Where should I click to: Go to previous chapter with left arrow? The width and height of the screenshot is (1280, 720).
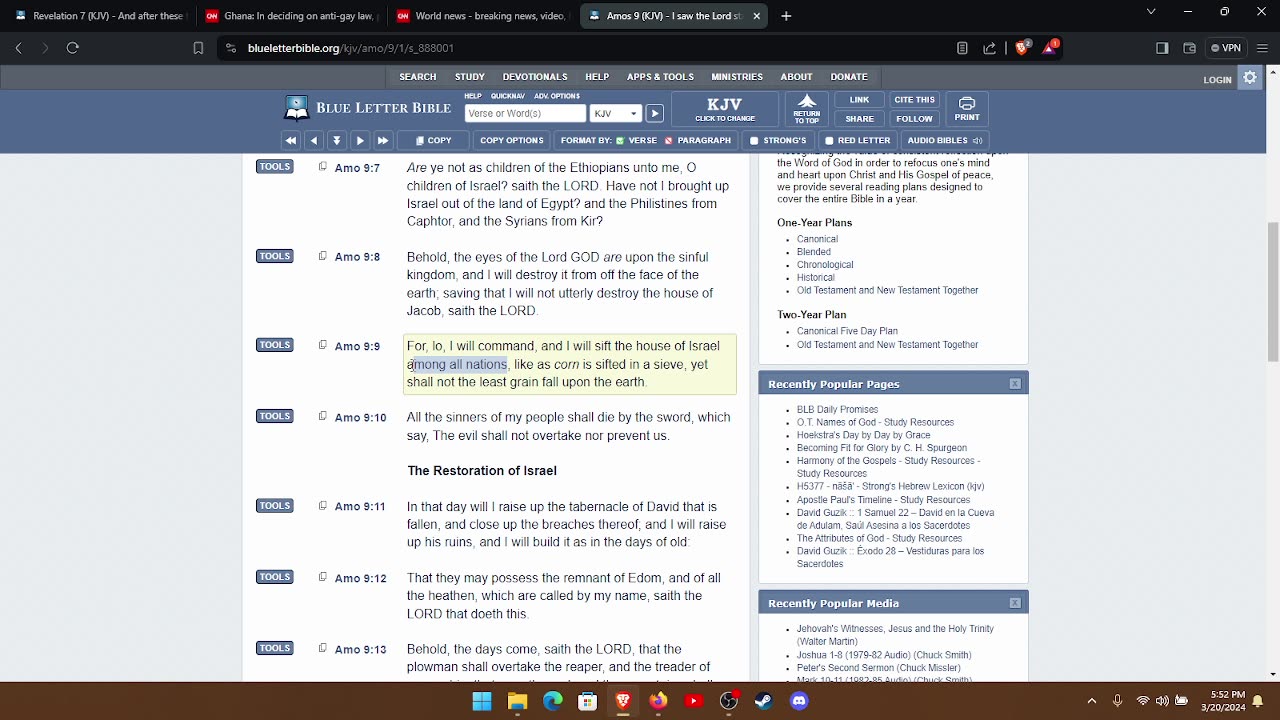coord(314,140)
